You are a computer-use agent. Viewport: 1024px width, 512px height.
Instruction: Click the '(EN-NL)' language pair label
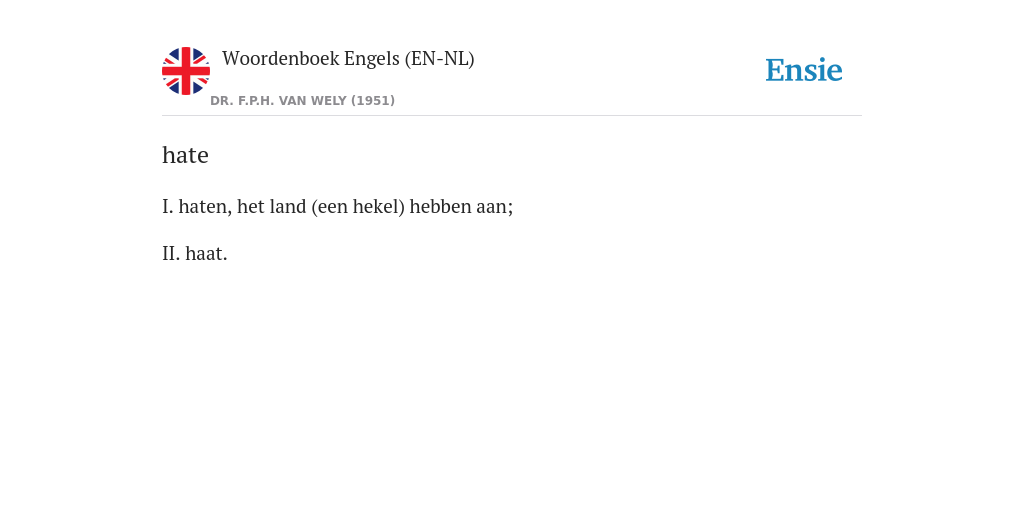coord(440,59)
